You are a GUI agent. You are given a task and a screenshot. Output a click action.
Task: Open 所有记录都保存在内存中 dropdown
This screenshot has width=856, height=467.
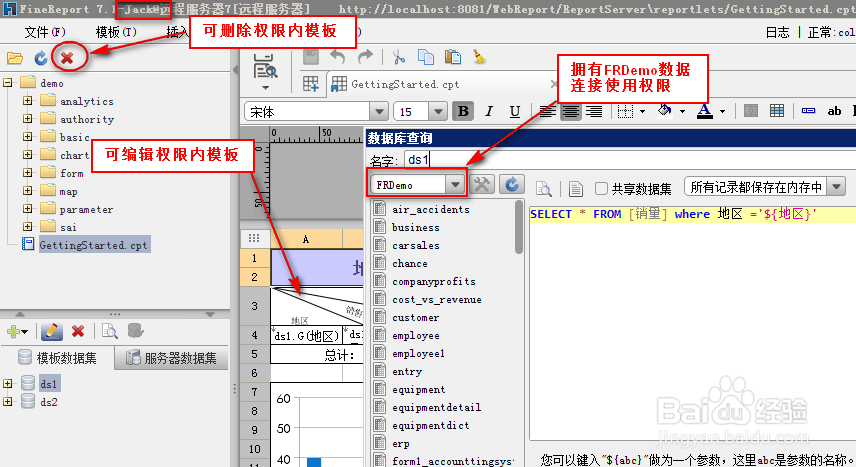coord(836,187)
